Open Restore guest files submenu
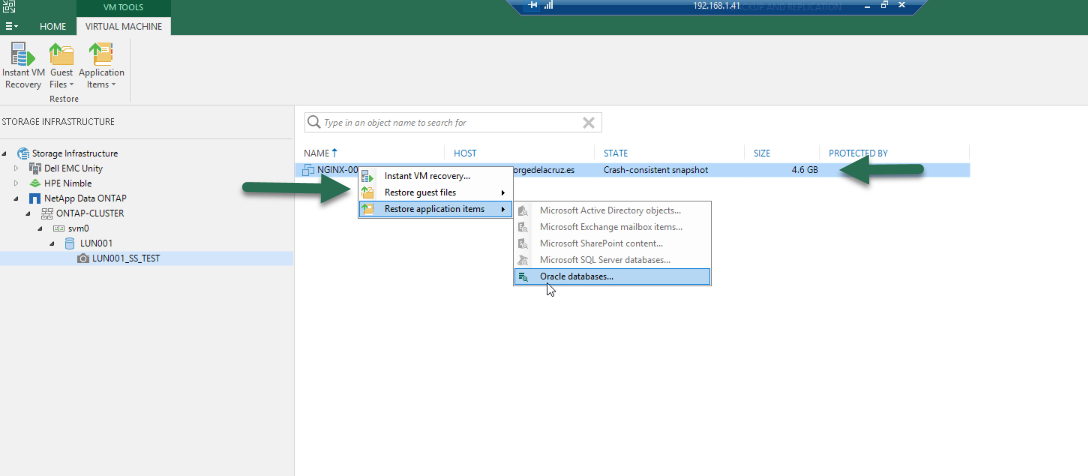This screenshot has width=1088, height=476. click(436, 192)
